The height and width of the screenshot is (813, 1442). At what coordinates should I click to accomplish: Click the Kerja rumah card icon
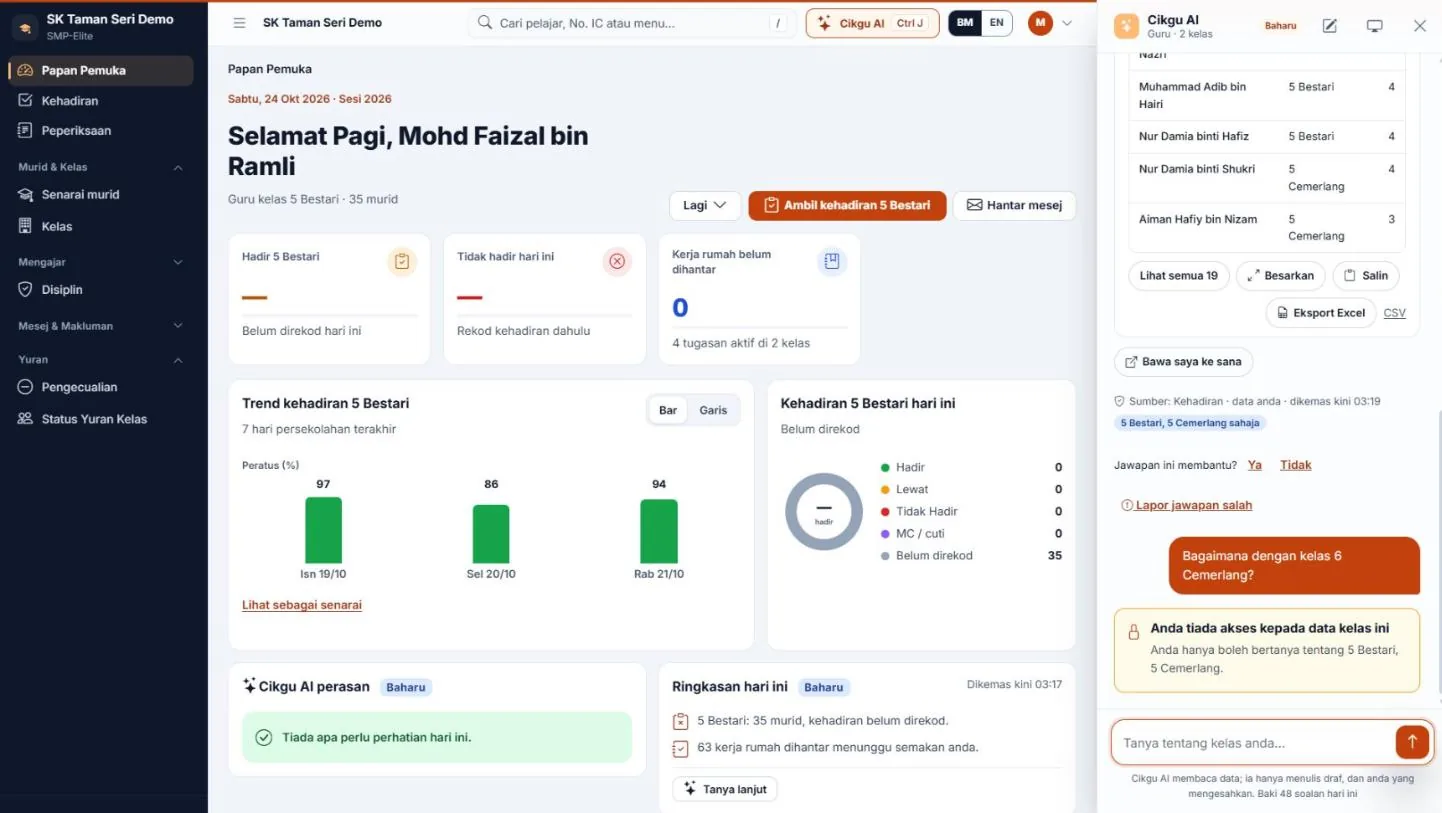coord(831,262)
